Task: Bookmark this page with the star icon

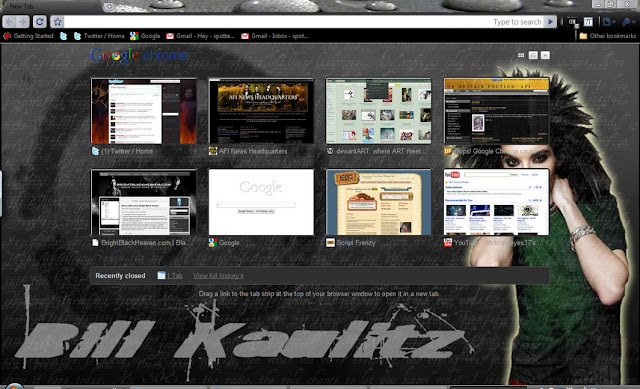Action: tap(57, 22)
